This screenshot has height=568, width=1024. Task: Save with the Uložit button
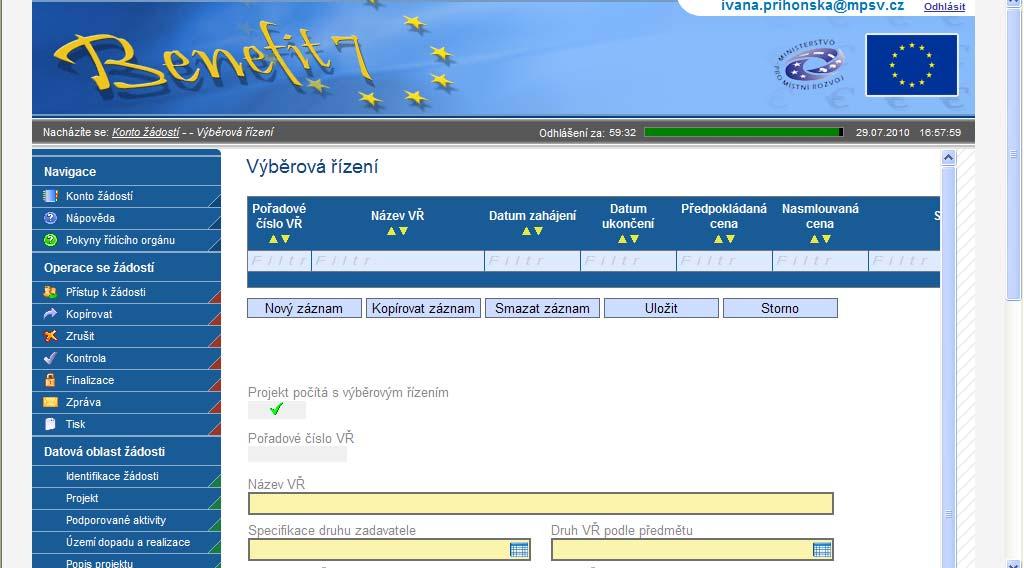coord(661,308)
